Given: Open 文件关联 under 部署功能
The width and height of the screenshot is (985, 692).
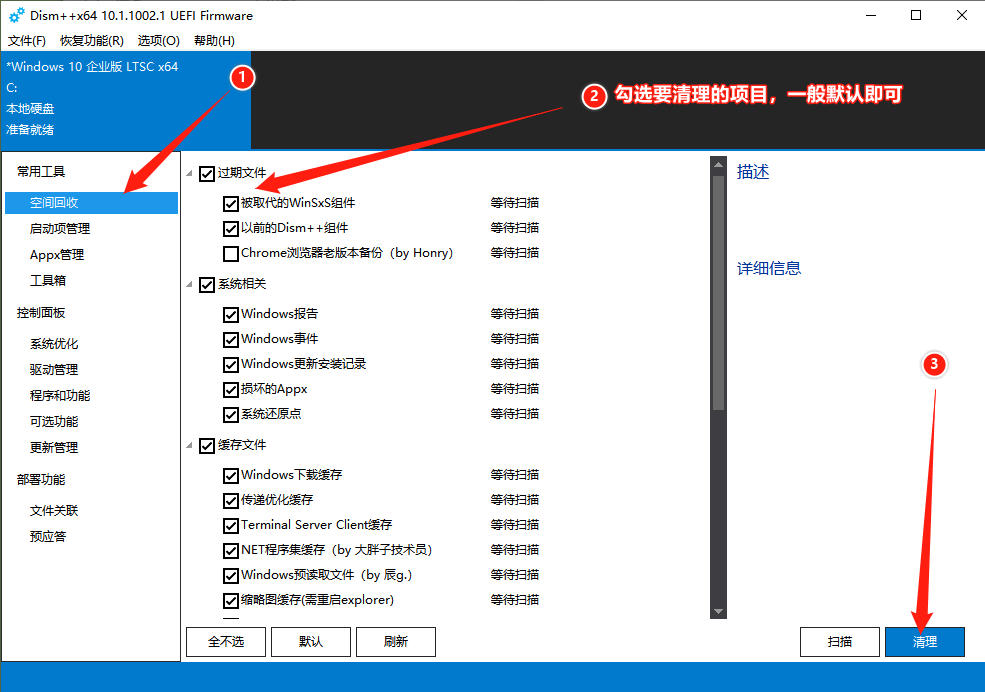Looking at the screenshot, I should 54,511.
